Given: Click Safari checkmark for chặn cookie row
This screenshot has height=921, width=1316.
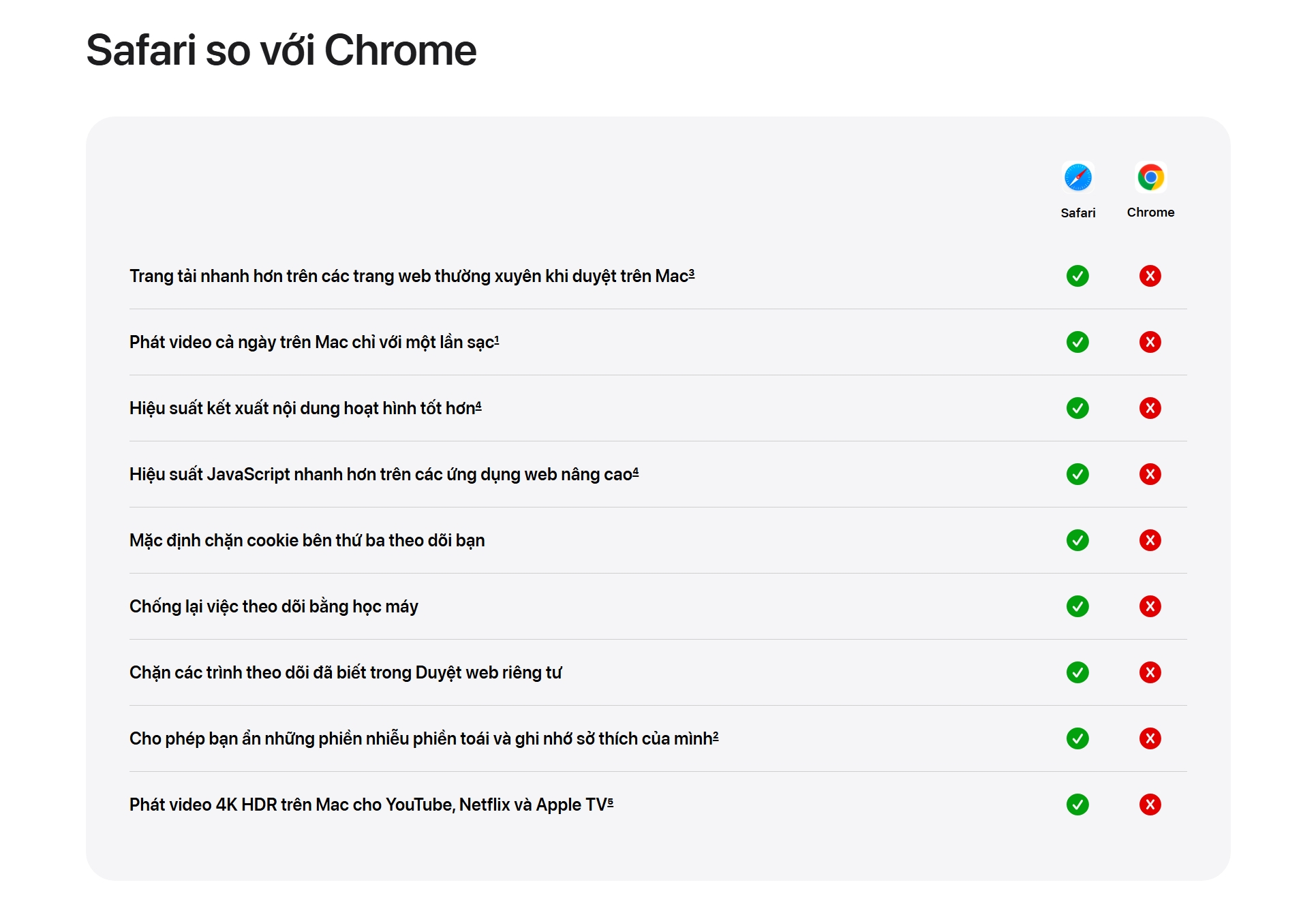Looking at the screenshot, I should [1077, 540].
